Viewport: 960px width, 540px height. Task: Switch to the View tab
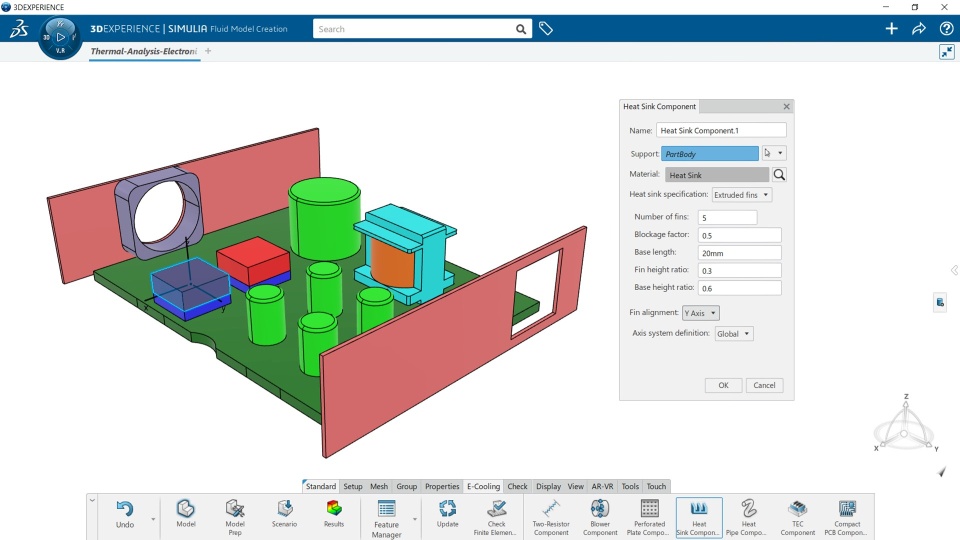(576, 486)
